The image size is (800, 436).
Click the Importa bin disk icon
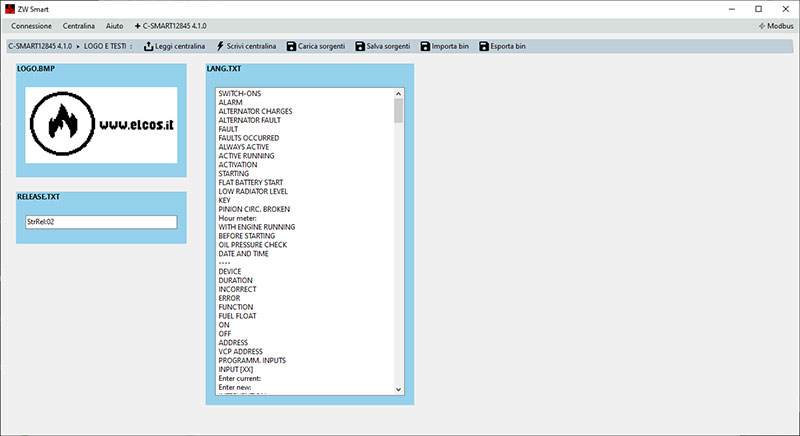click(x=425, y=46)
